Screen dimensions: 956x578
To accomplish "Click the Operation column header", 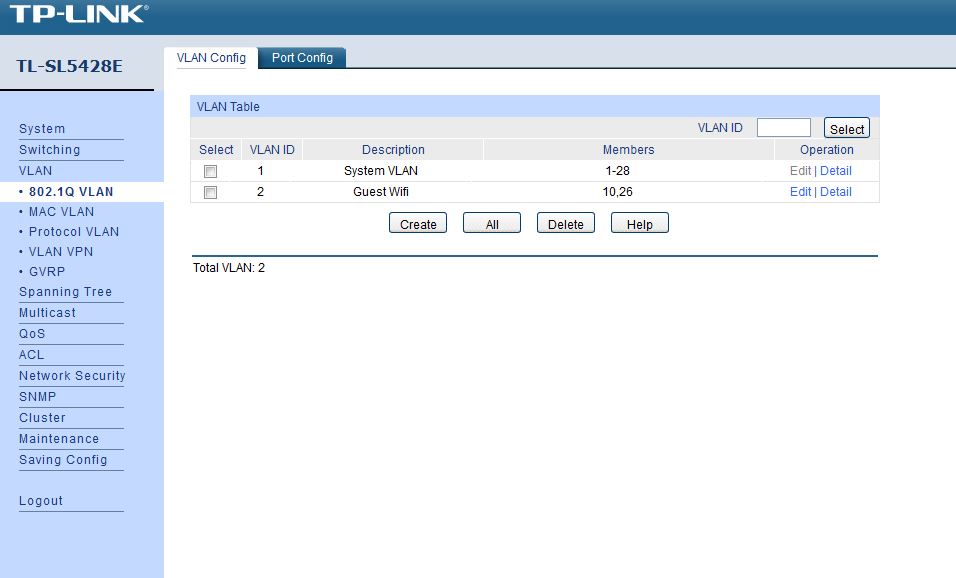I will pos(827,150).
